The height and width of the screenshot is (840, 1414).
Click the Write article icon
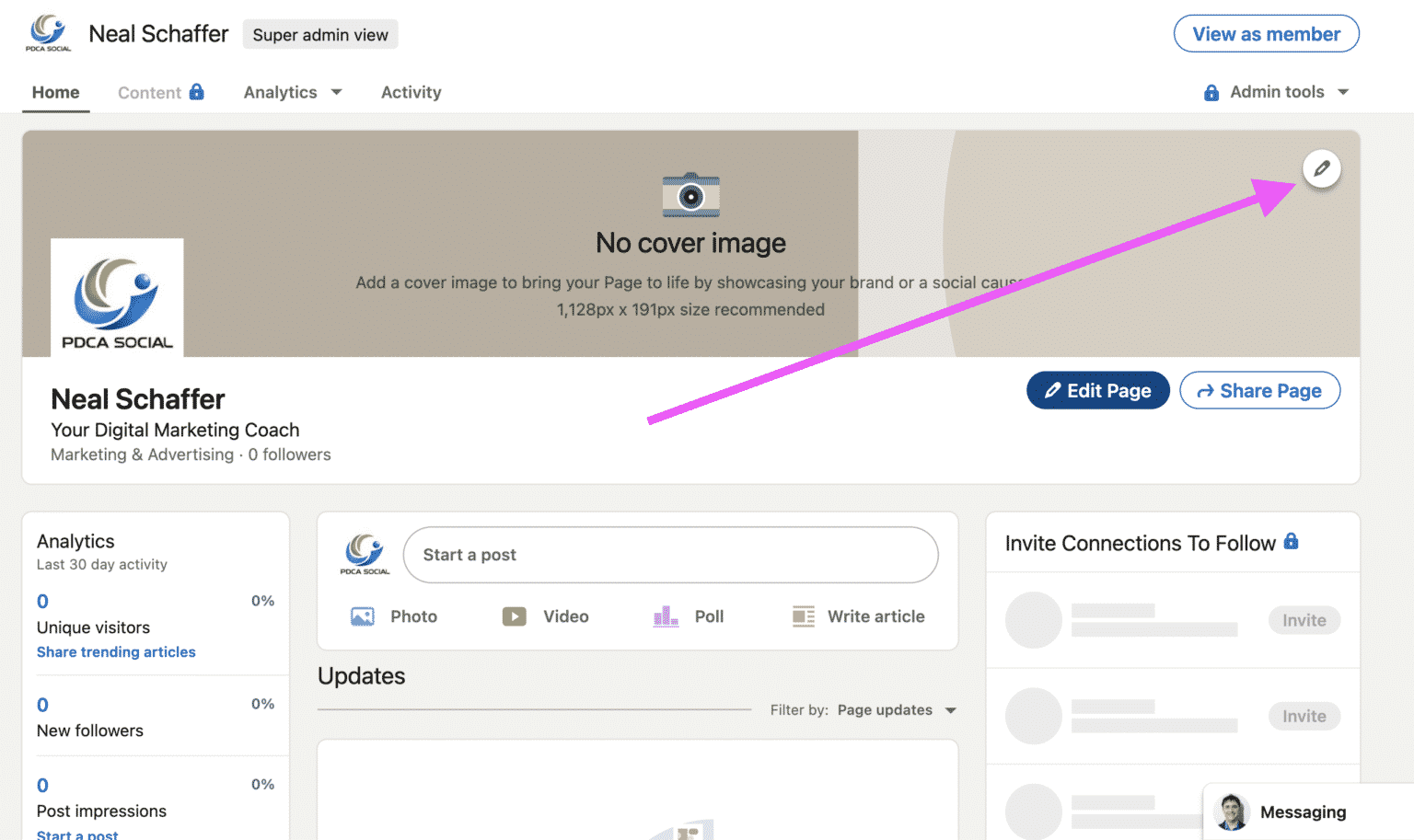(803, 616)
